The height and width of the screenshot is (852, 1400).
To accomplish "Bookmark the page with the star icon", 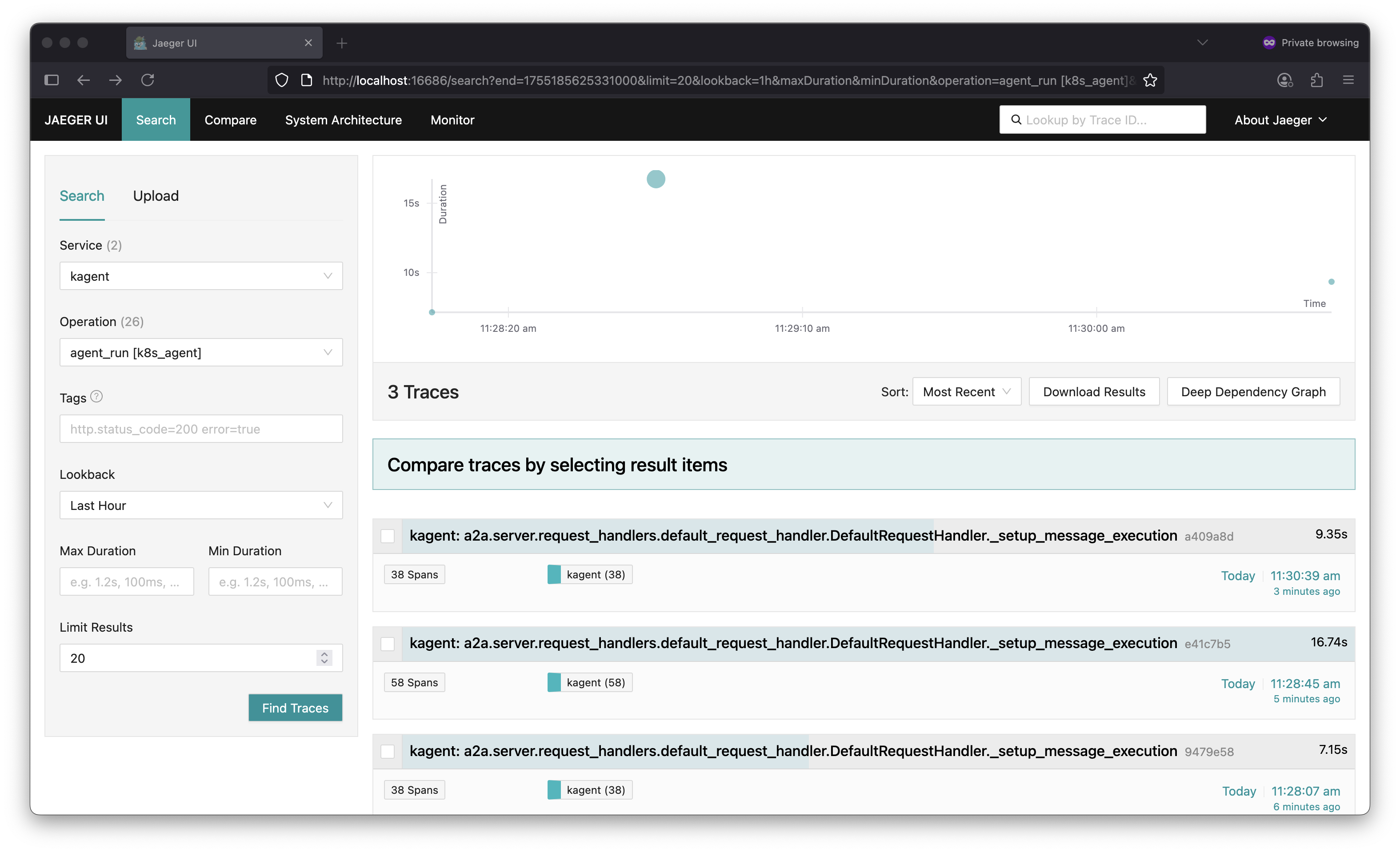I will click(1151, 80).
